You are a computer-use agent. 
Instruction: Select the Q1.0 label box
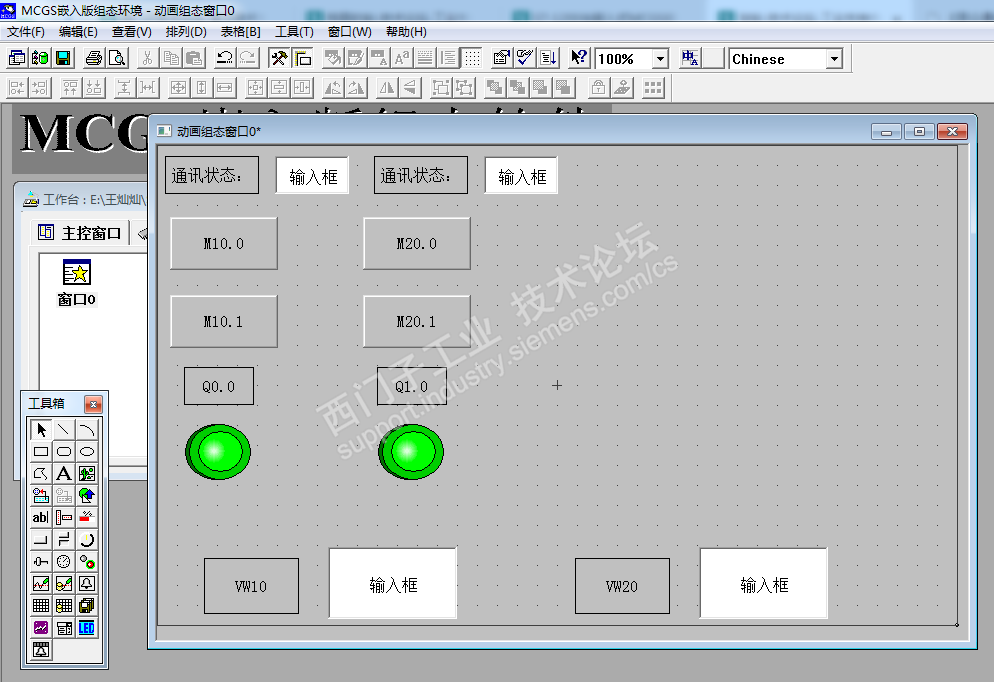click(x=411, y=386)
